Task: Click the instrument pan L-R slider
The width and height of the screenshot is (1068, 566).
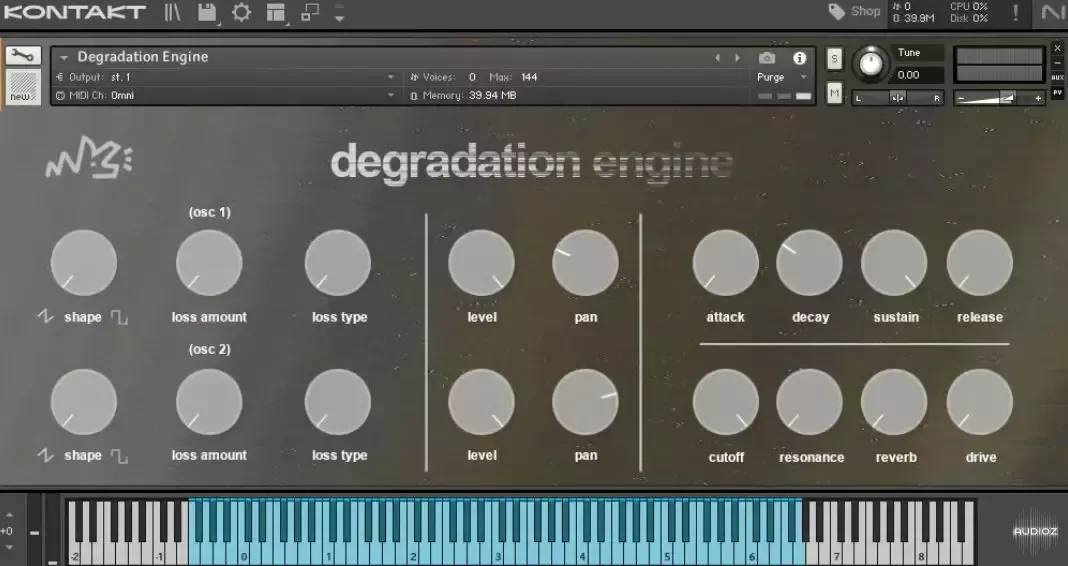Action: [898, 98]
